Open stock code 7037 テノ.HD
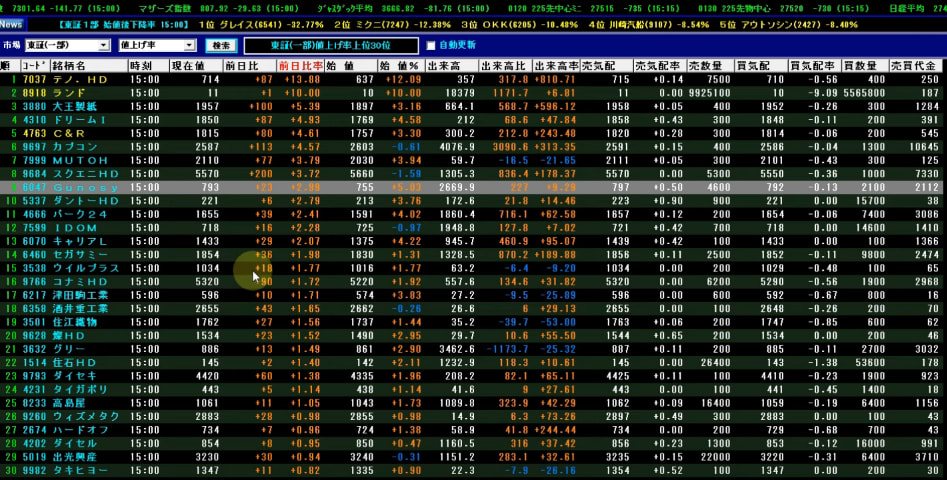This screenshot has width=947, height=480. [34, 79]
